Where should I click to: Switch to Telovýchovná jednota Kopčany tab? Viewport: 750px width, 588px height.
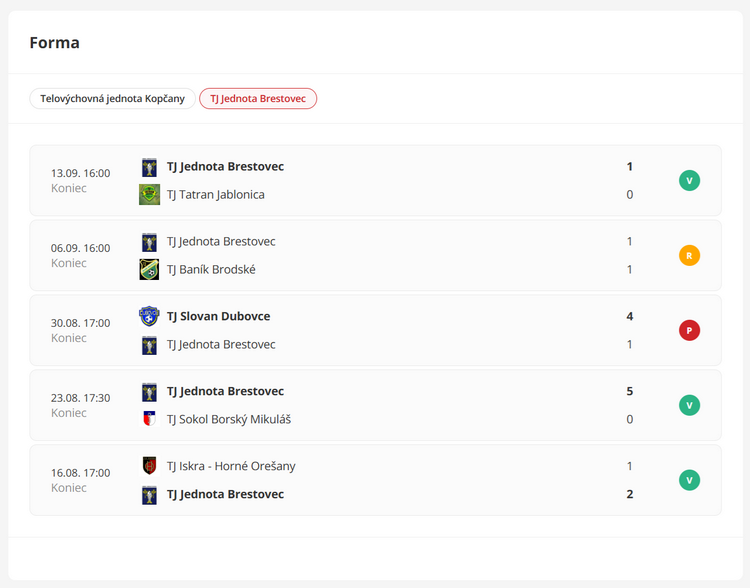(112, 99)
